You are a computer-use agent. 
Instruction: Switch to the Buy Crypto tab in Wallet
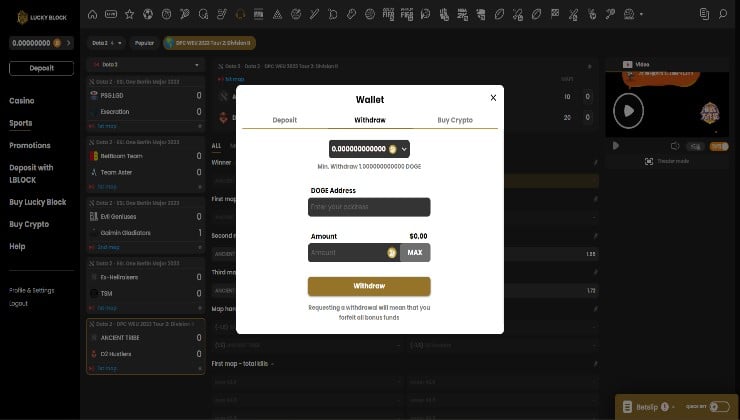(x=455, y=120)
